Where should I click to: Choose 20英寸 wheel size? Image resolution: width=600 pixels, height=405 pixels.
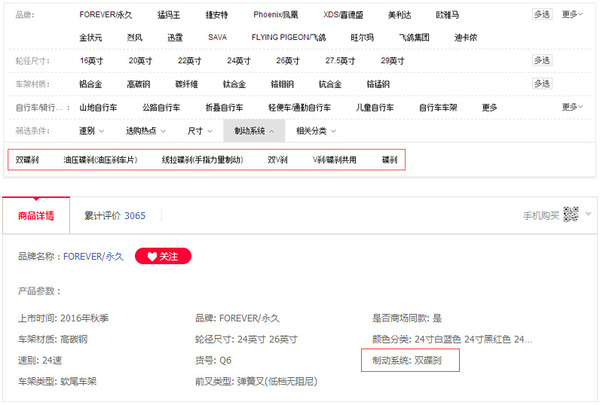[140, 60]
